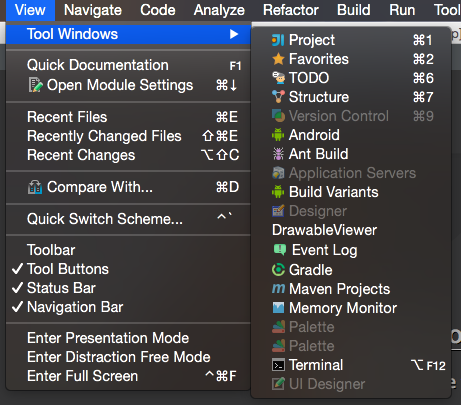Viewport: 461px width, 405px height.
Task: Choose Enter Presentation Mode
Action: tap(128, 338)
